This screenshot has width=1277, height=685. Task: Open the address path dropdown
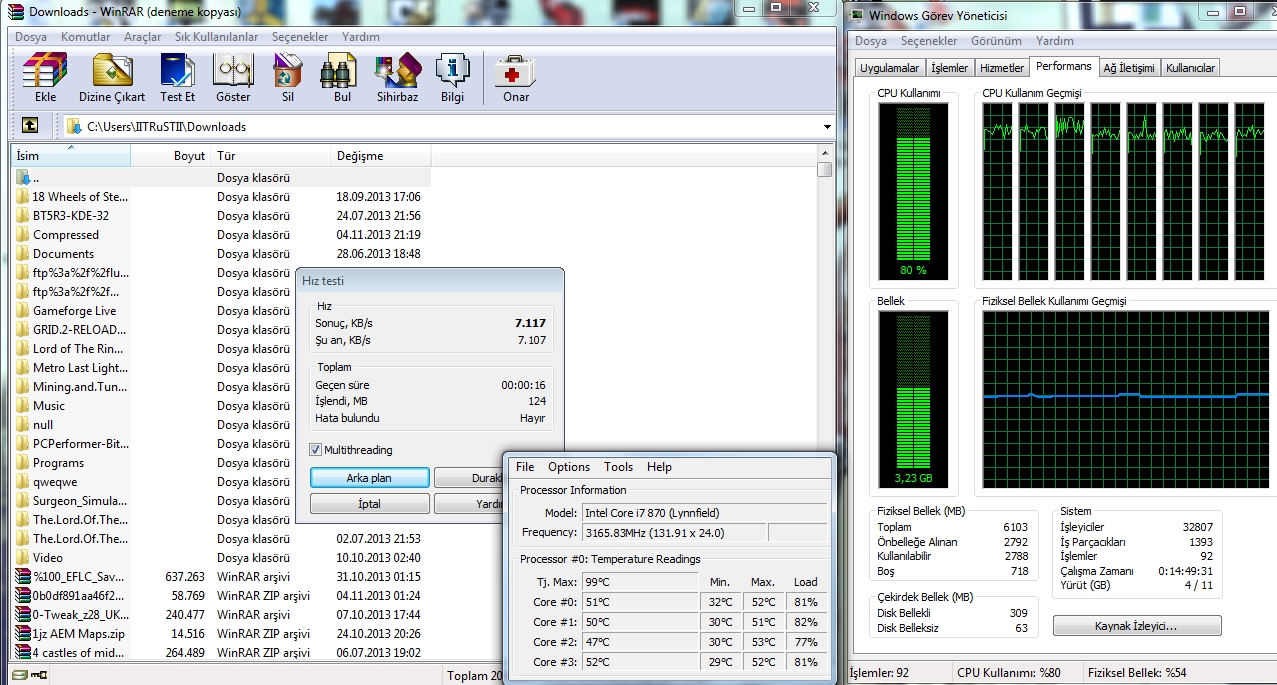(826, 127)
